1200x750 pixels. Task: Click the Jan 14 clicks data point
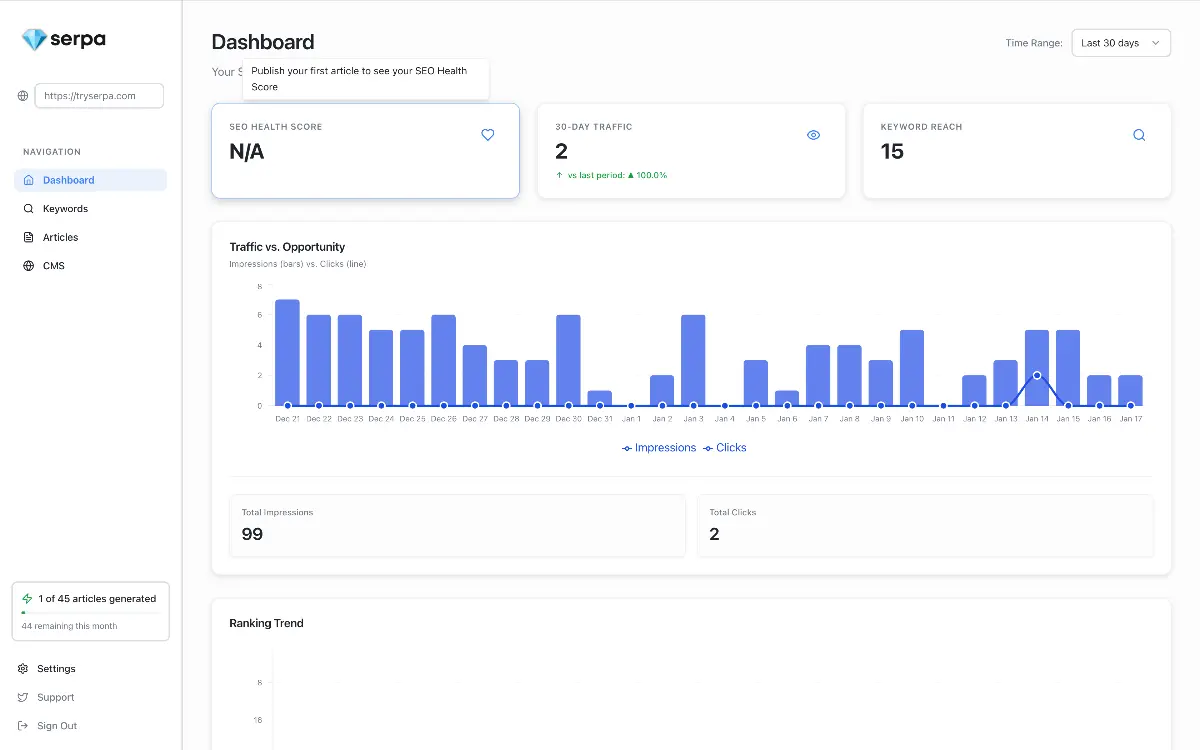tap(1037, 375)
